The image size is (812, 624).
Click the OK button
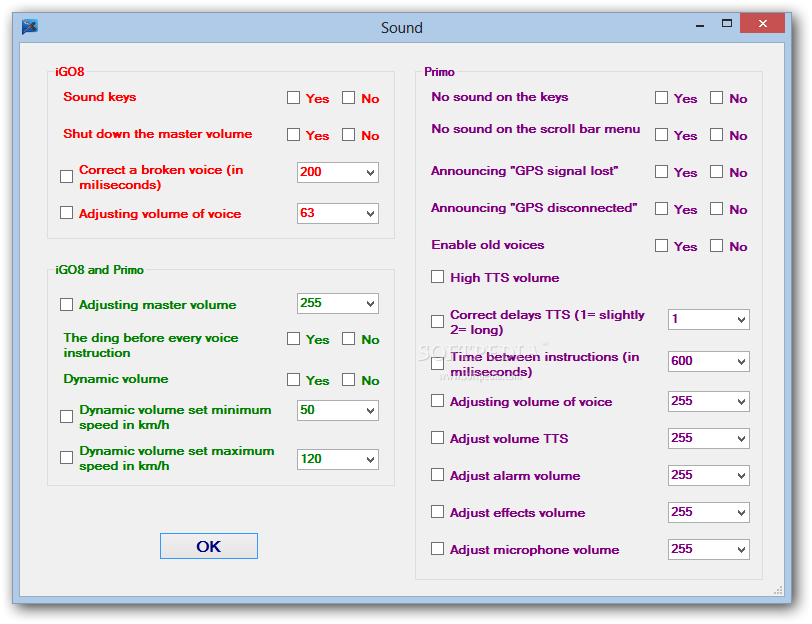point(209,546)
